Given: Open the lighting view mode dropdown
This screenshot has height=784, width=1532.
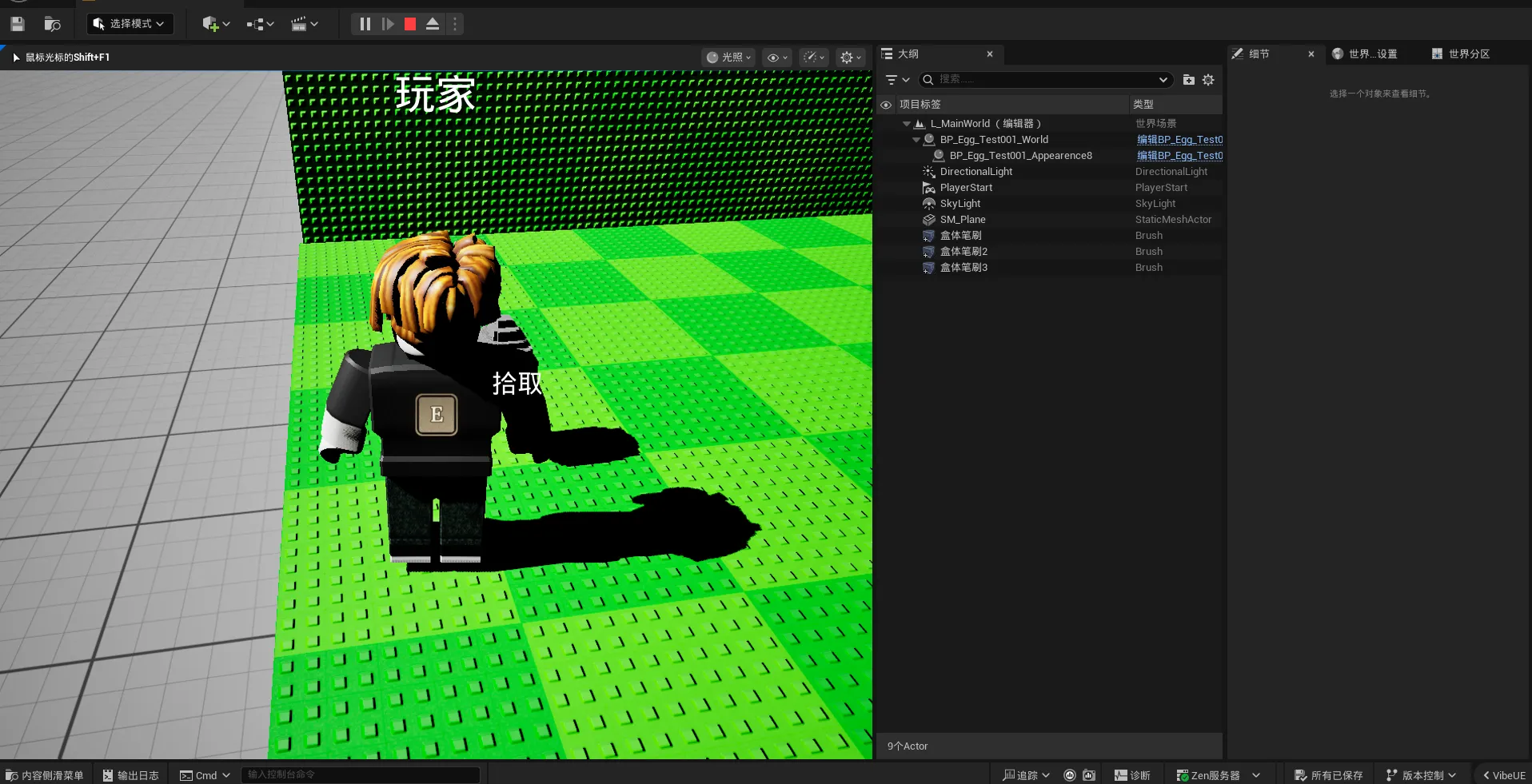Looking at the screenshot, I should point(728,58).
